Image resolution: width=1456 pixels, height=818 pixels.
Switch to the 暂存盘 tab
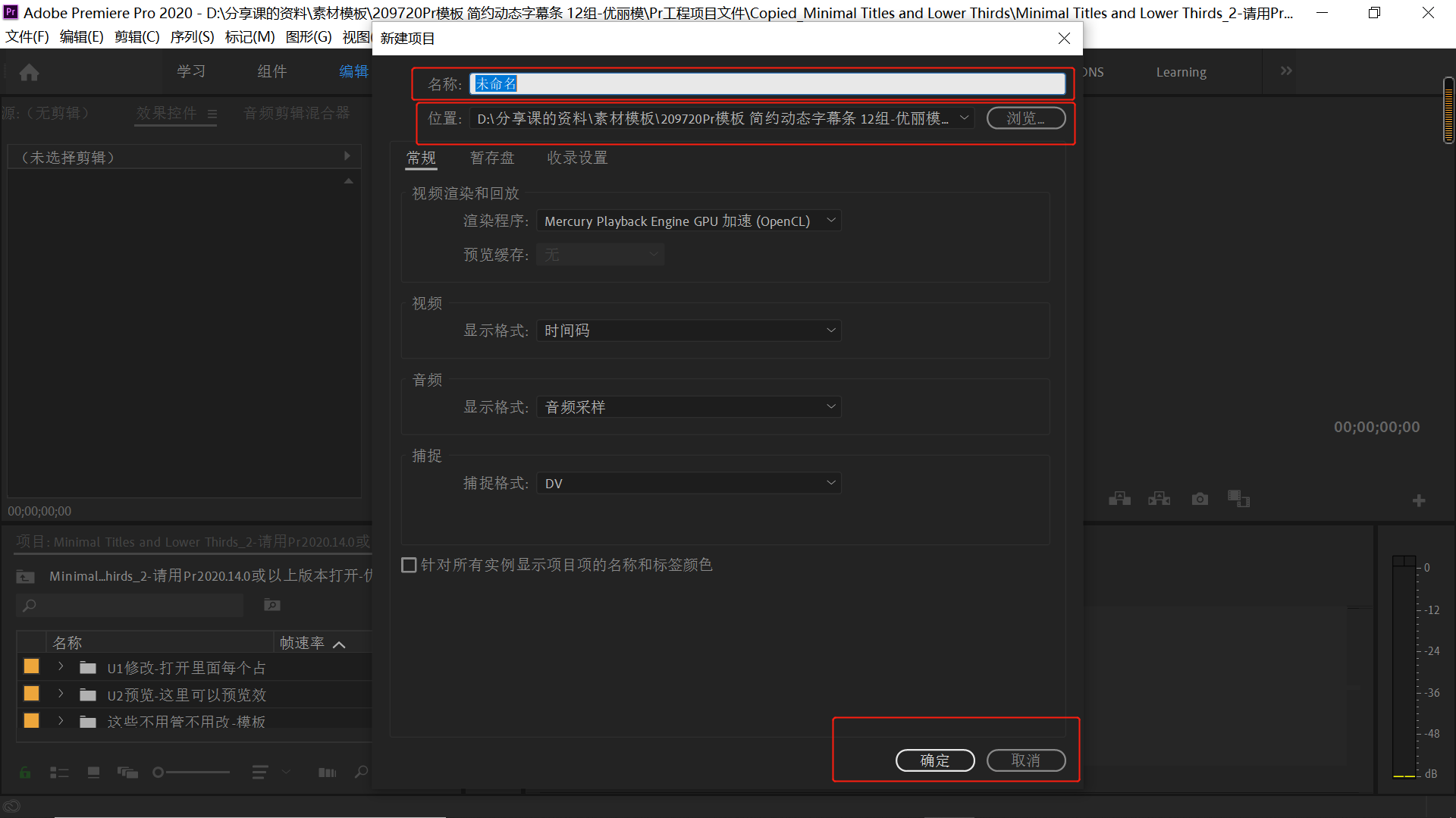click(492, 158)
